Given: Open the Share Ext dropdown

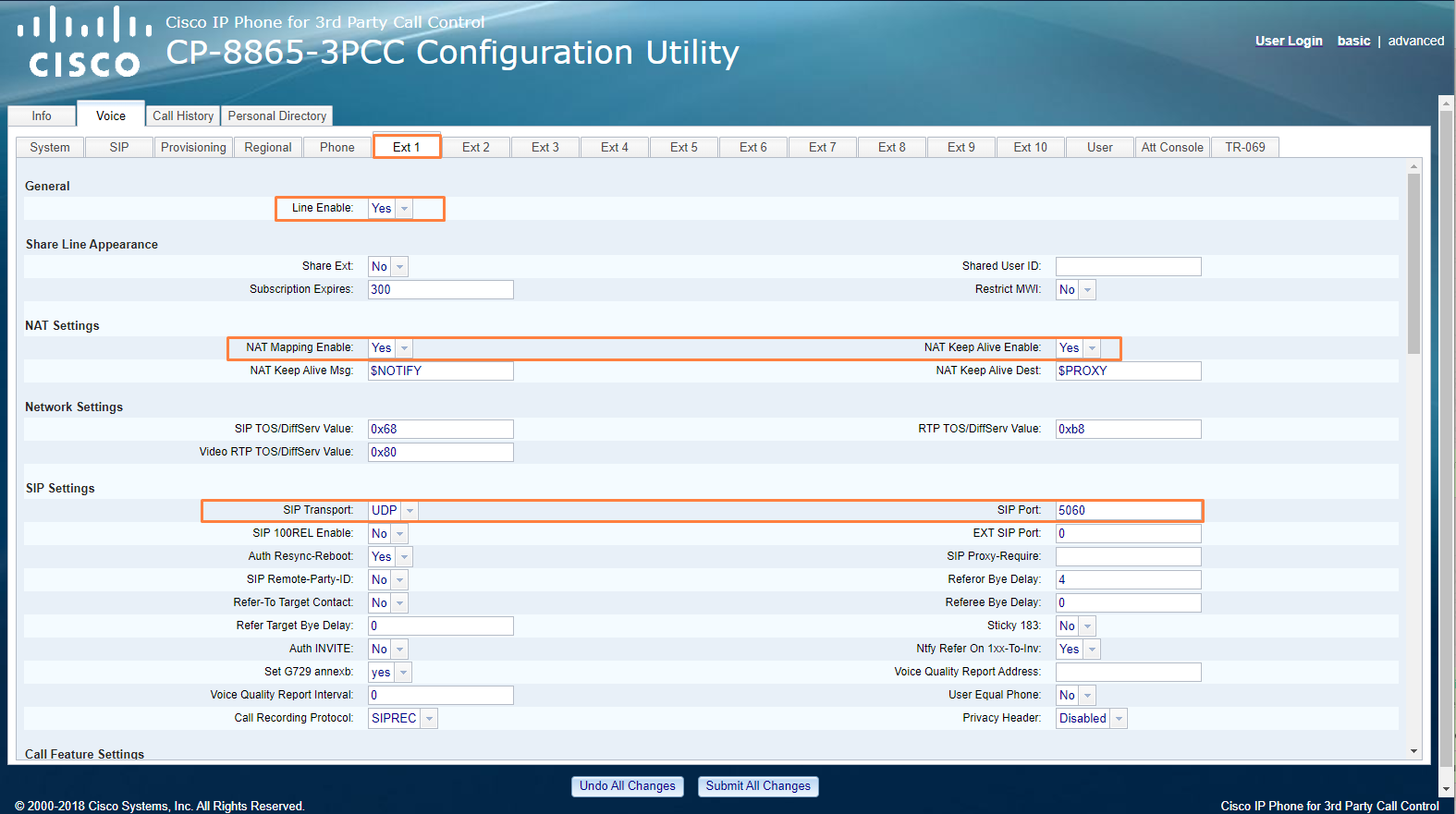Looking at the screenshot, I should click(387, 267).
